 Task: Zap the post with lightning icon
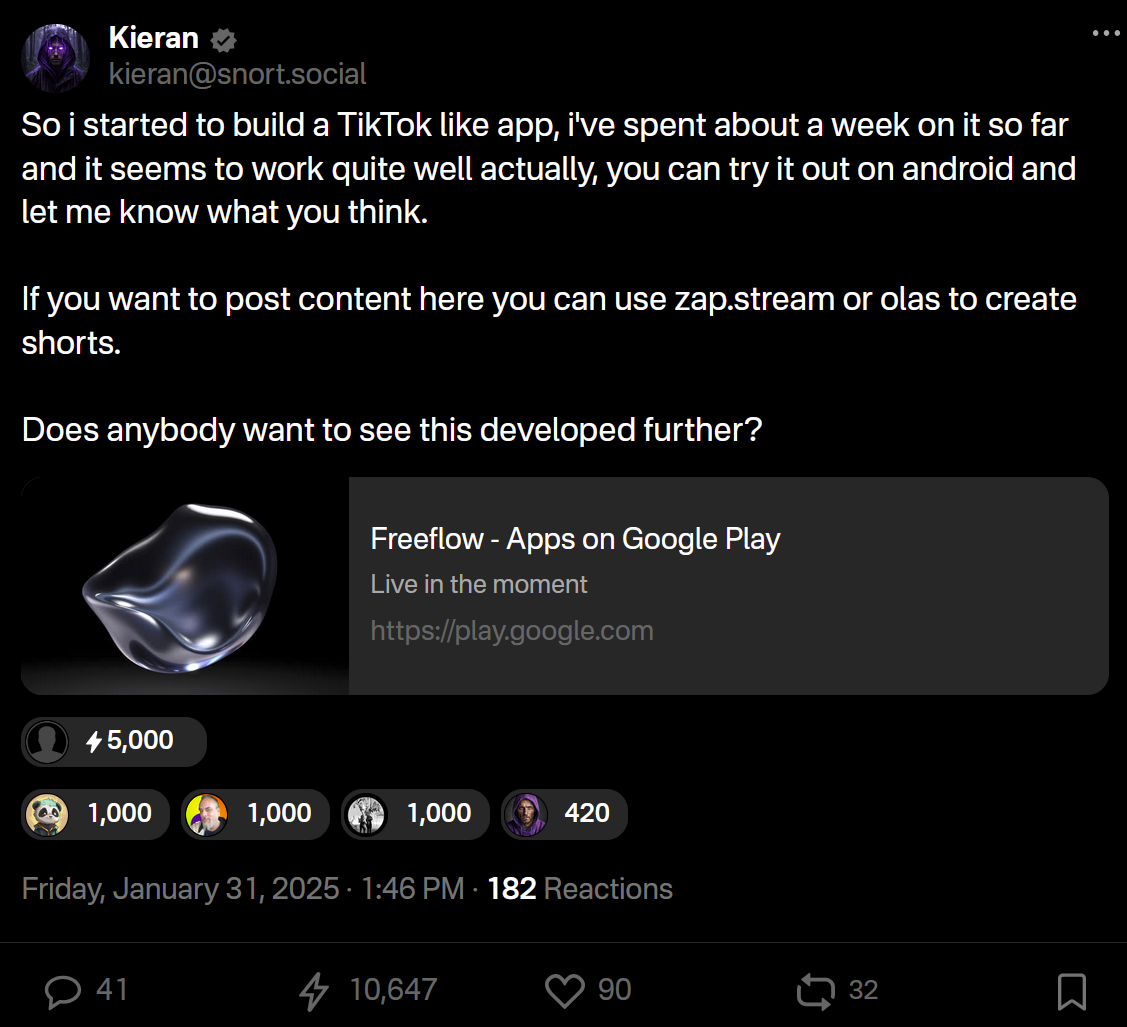coord(314,990)
